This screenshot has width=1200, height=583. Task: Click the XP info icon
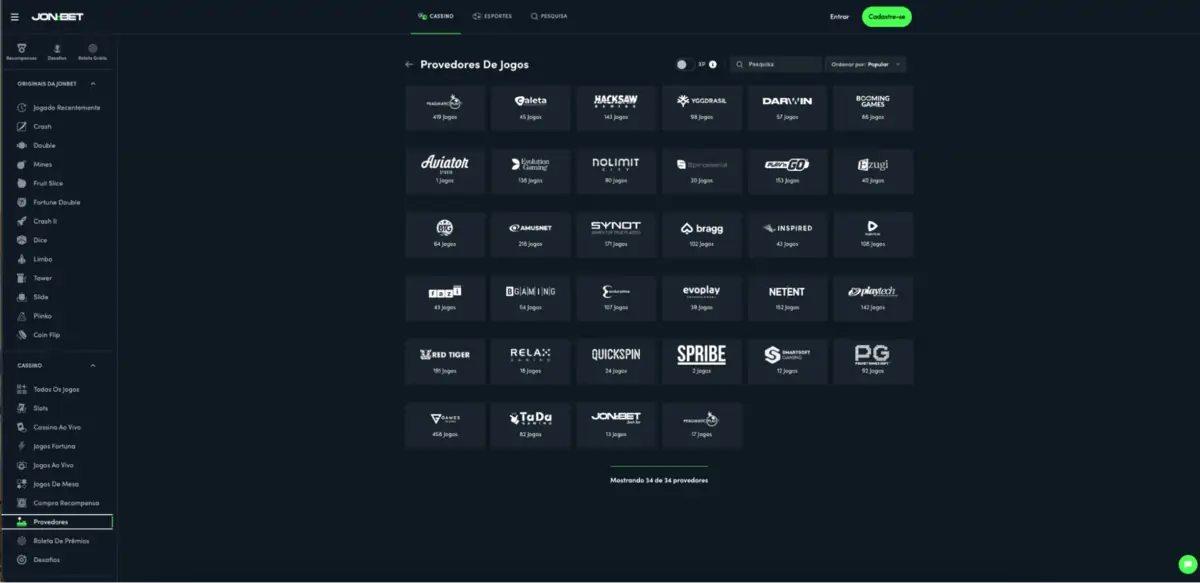[x=713, y=64]
